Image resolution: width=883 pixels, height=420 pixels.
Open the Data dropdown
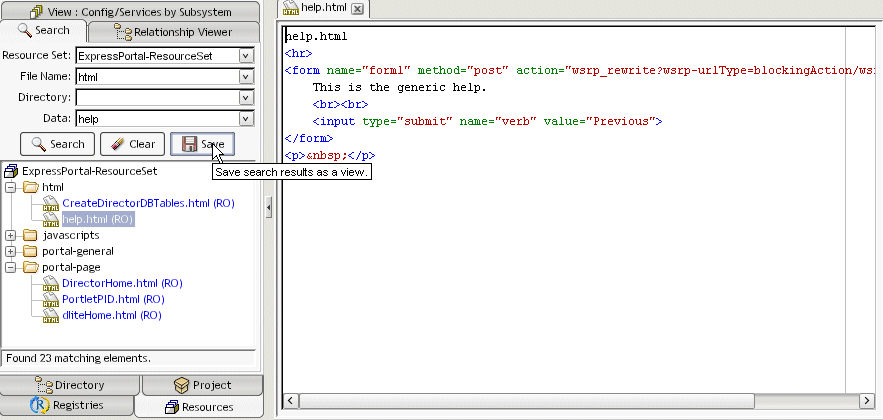(246, 118)
